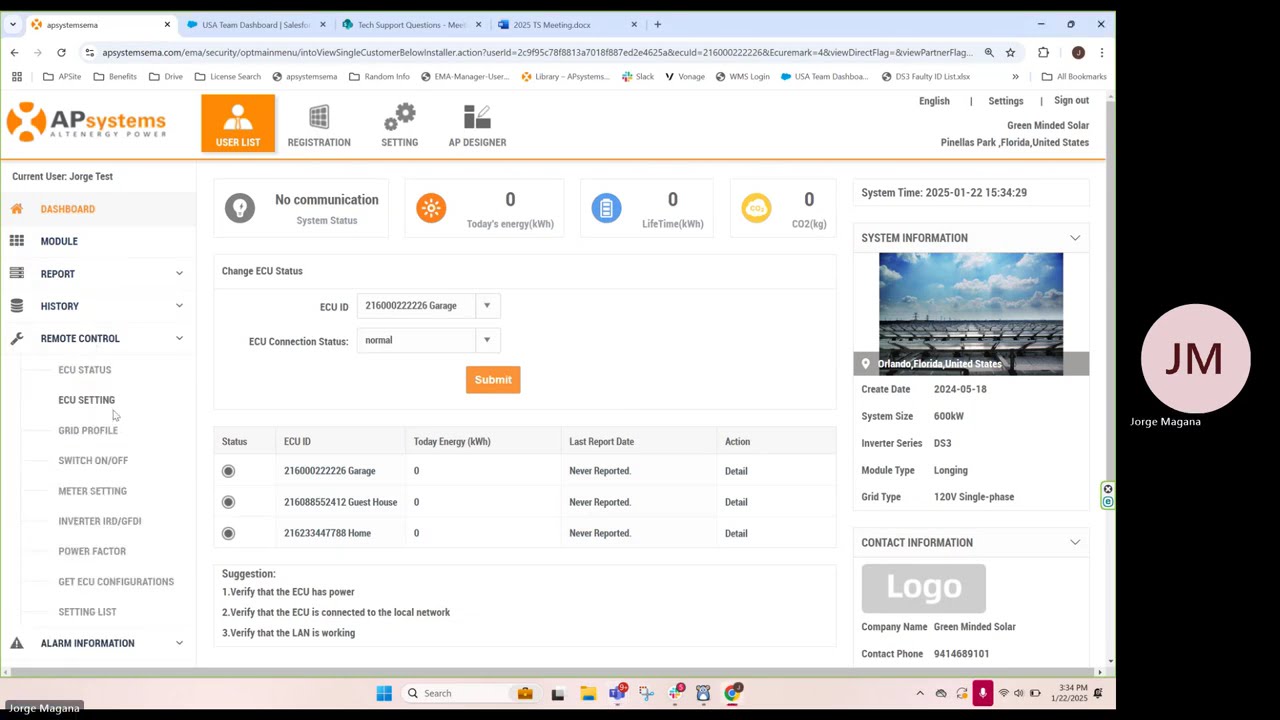Select the radio button for 216000222226 Garage
The width and height of the screenshot is (1280, 720).
tap(228, 471)
